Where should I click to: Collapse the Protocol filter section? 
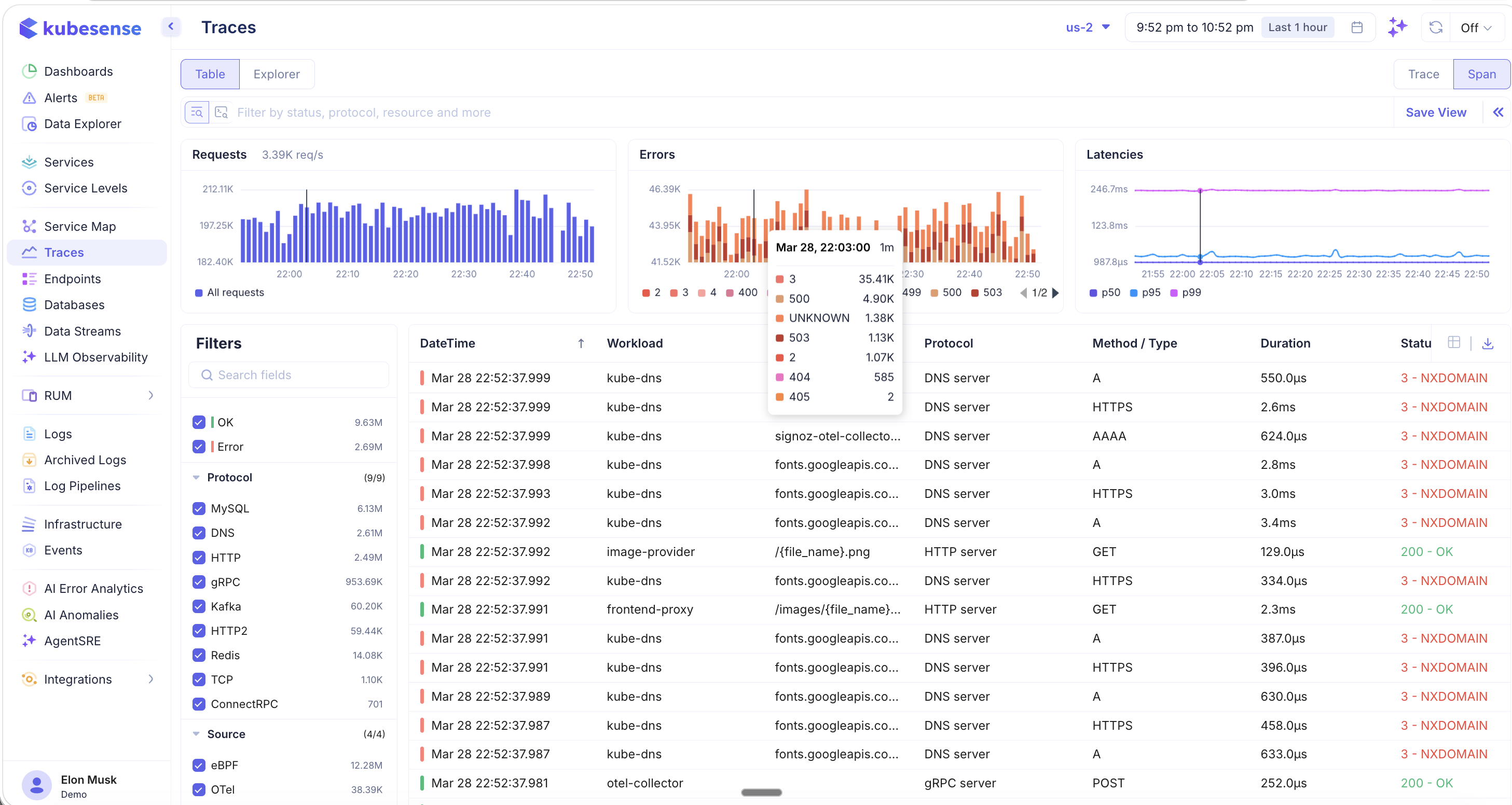196,477
